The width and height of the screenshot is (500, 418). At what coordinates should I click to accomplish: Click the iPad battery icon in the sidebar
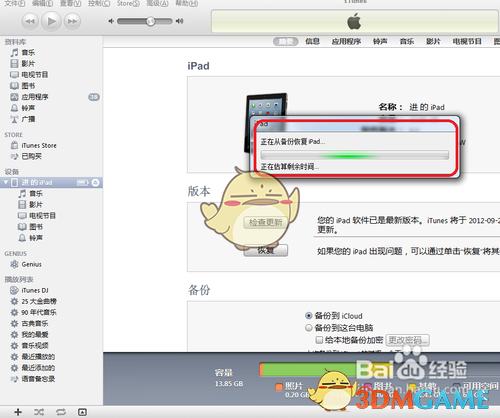pyautogui.click(x=83, y=182)
